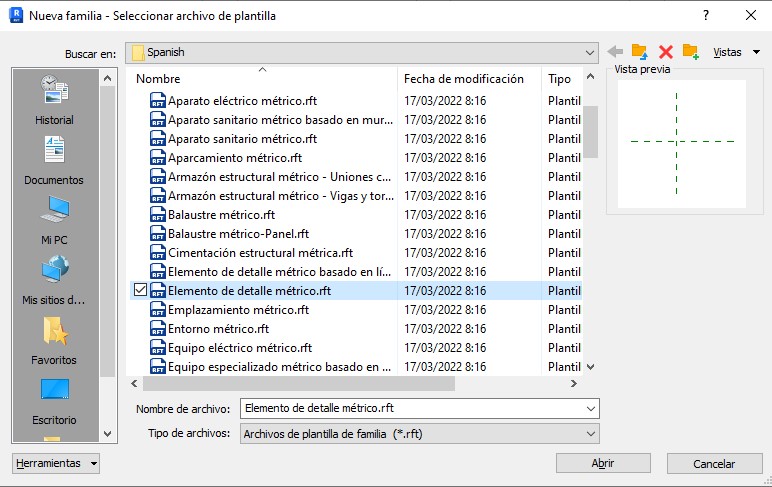Click the horizontal scrollbar of the file list
The width and height of the screenshot is (772, 487).
click(x=300, y=383)
